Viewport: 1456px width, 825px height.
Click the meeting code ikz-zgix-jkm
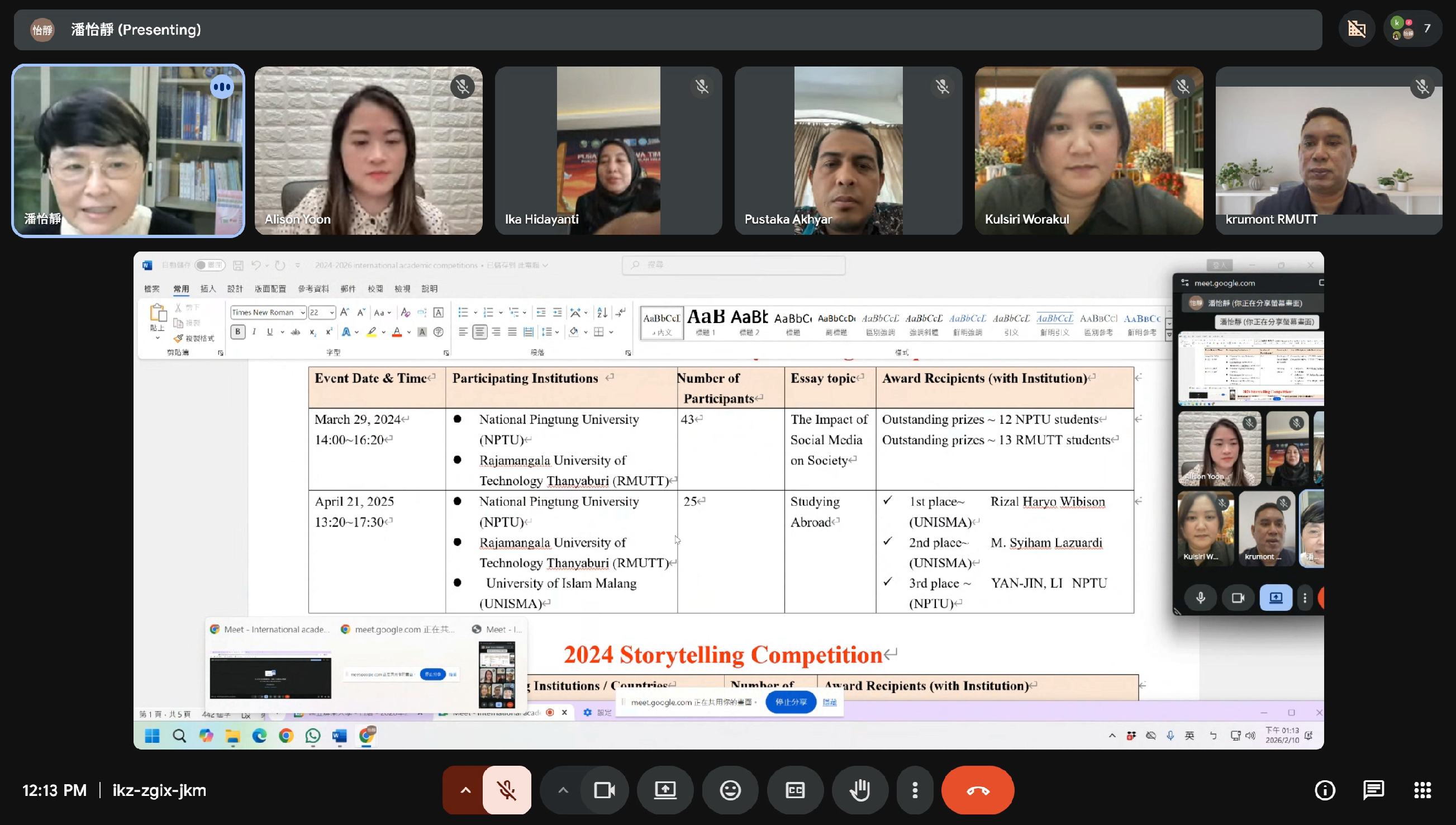tap(159, 790)
